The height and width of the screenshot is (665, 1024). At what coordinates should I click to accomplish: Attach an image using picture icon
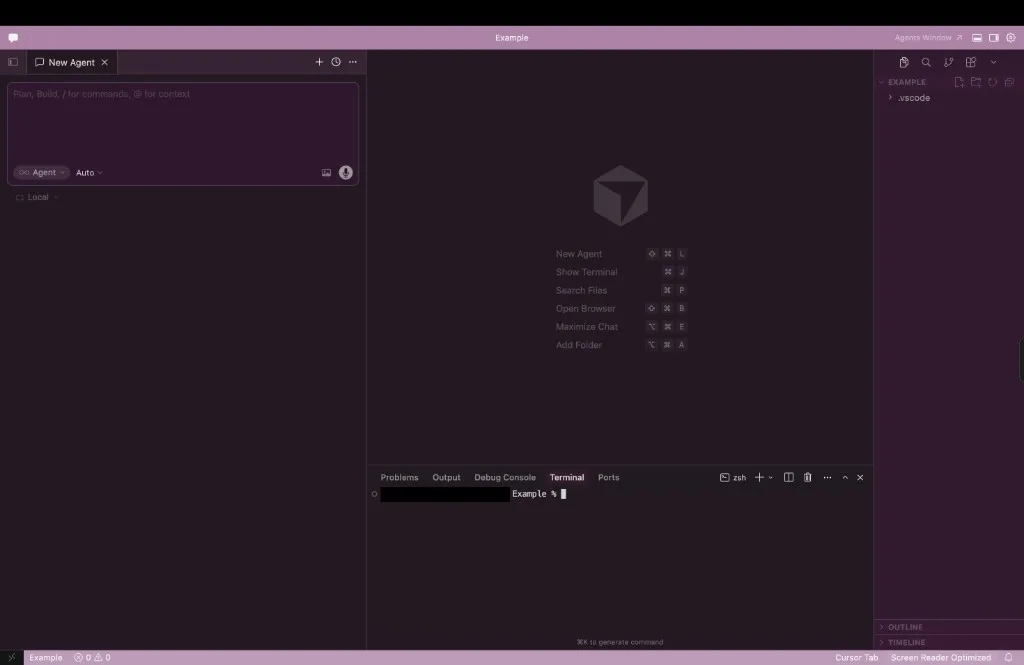coord(326,172)
